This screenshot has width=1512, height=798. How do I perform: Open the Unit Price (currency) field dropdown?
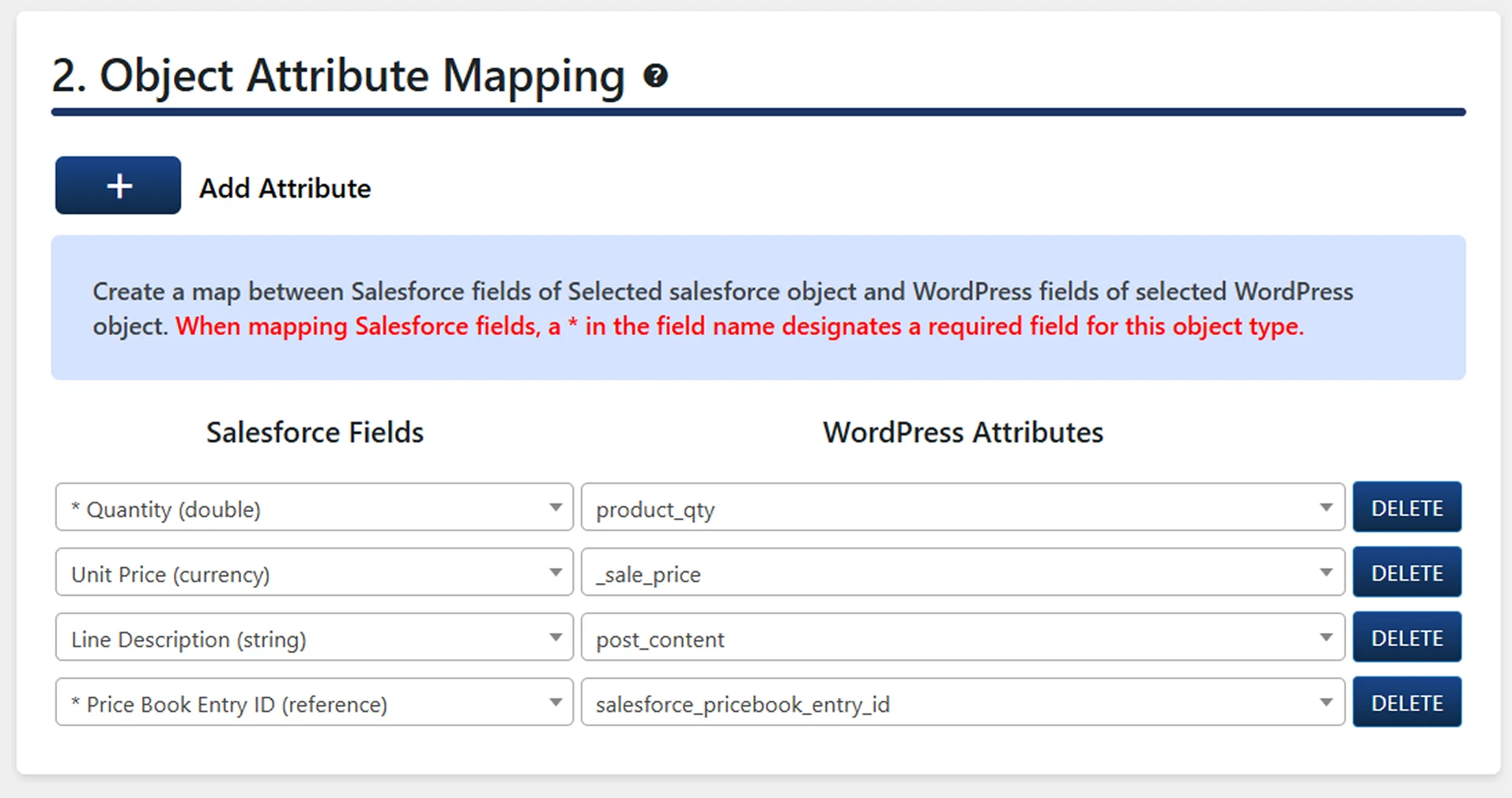pos(315,572)
